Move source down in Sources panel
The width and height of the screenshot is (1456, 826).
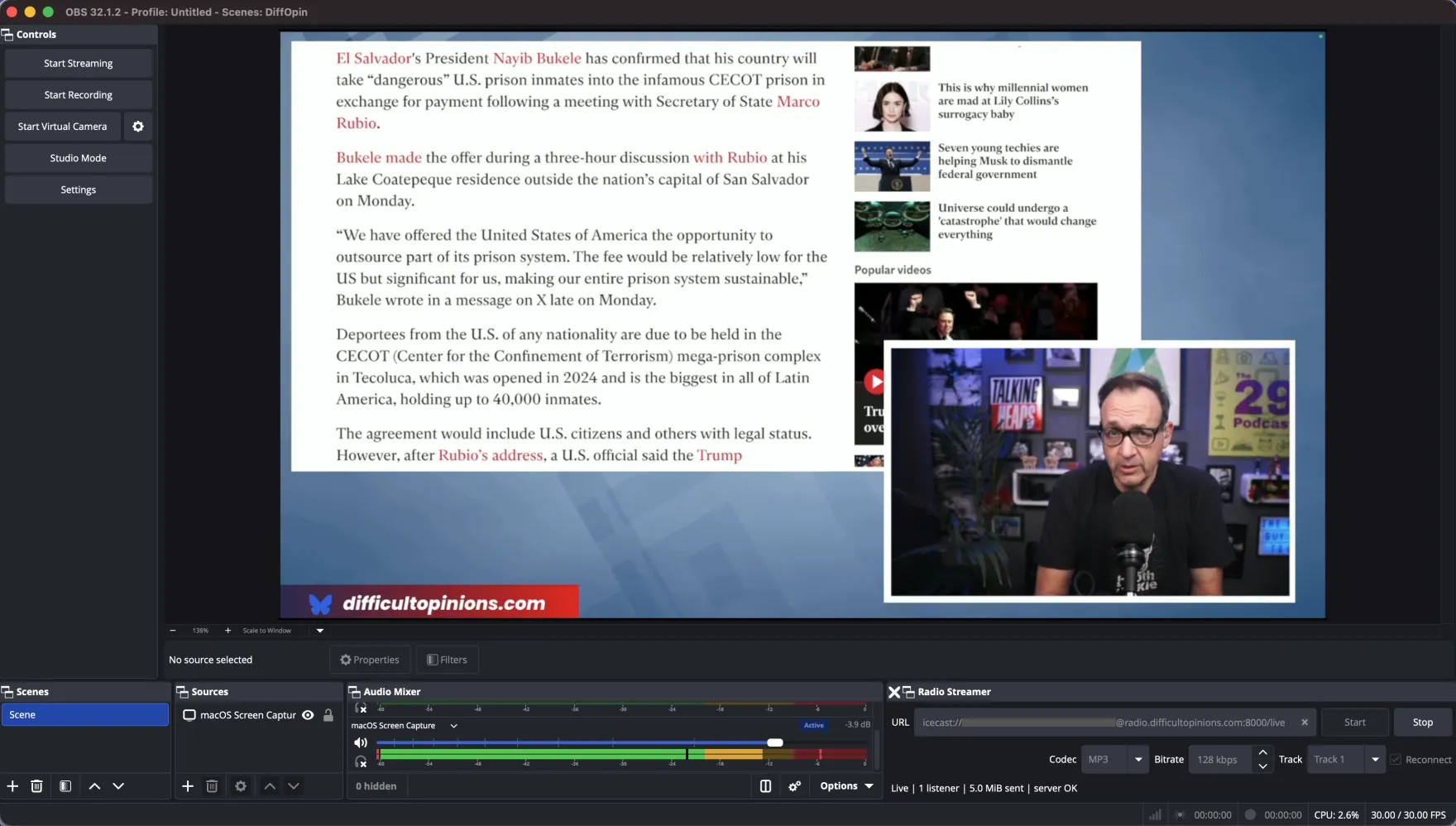294,786
